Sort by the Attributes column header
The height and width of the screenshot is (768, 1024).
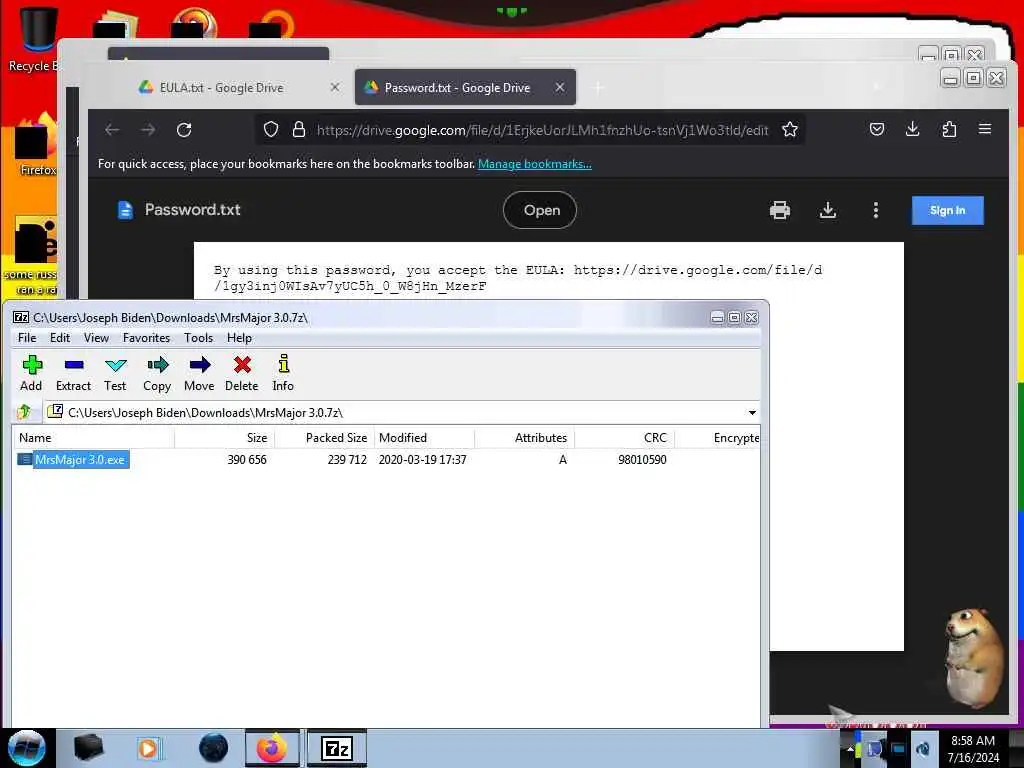click(x=524, y=438)
